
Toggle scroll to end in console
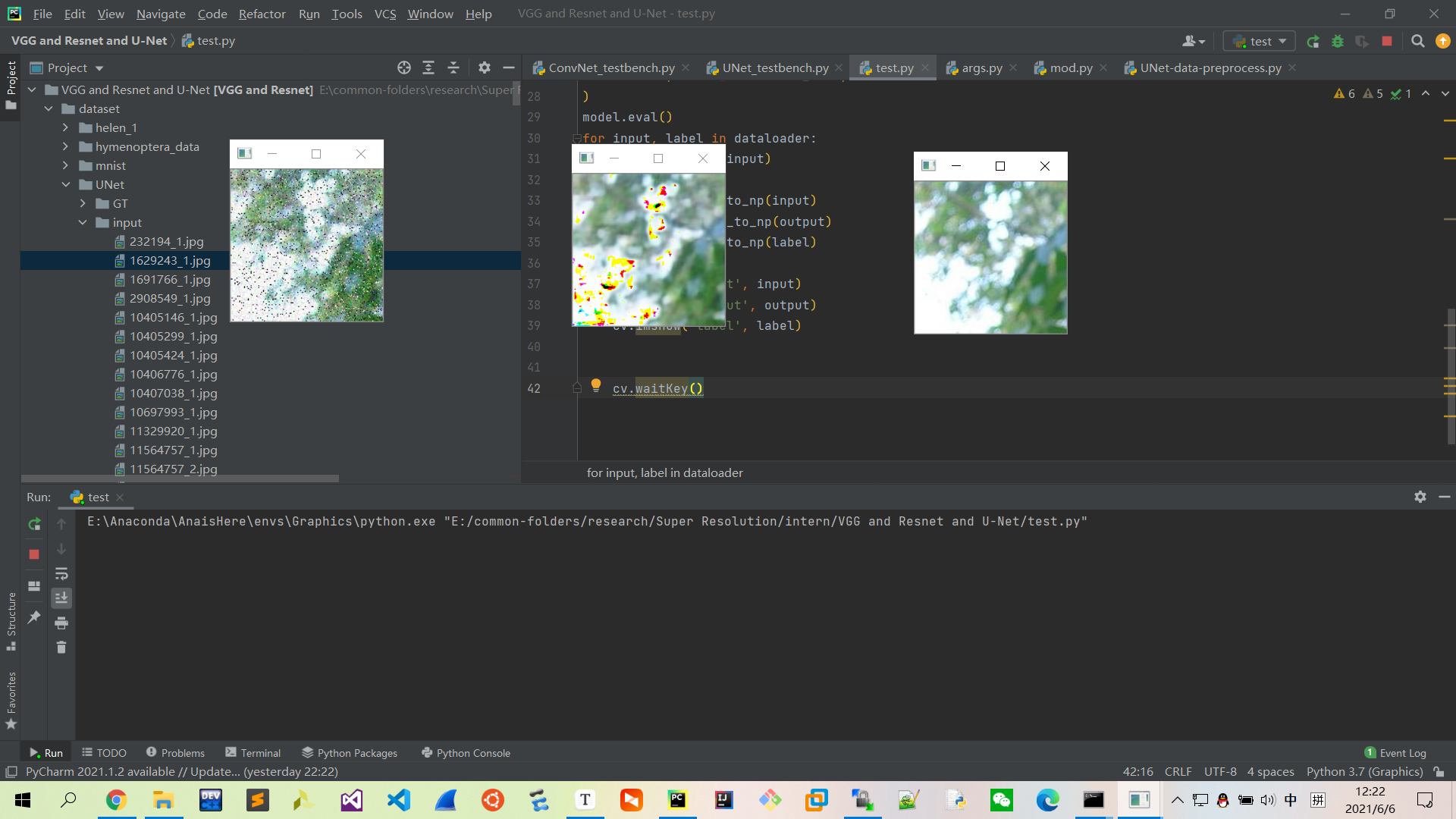tap(61, 598)
